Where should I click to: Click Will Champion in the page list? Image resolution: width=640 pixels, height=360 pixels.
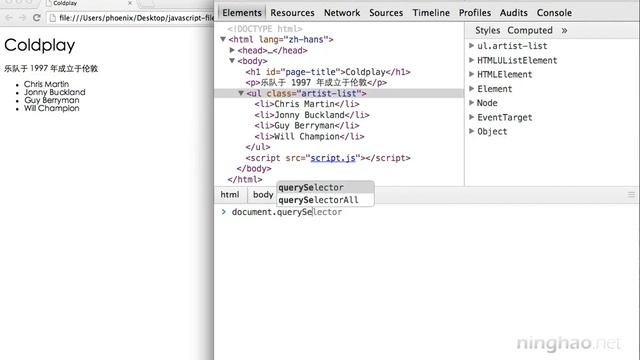51,108
